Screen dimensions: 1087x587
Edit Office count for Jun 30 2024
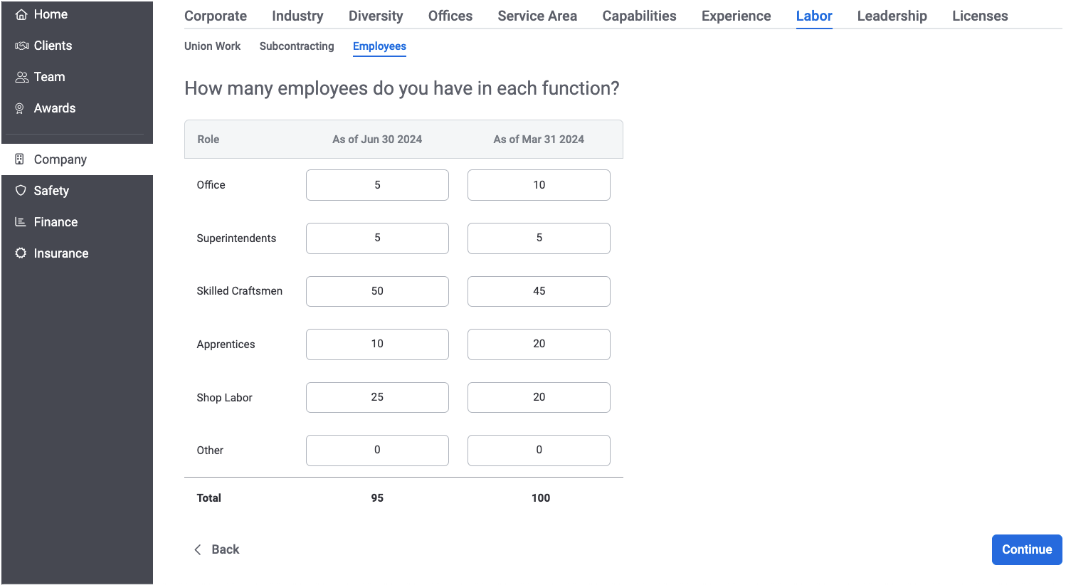coord(377,185)
